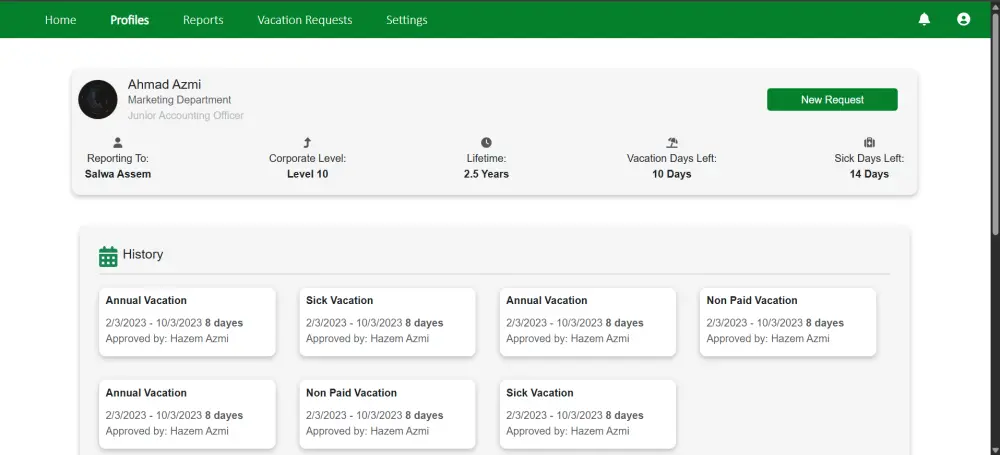This screenshot has width=1000, height=455.
Task: Click the suitcase icon above Sick Days Left
Action: [x=869, y=143]
